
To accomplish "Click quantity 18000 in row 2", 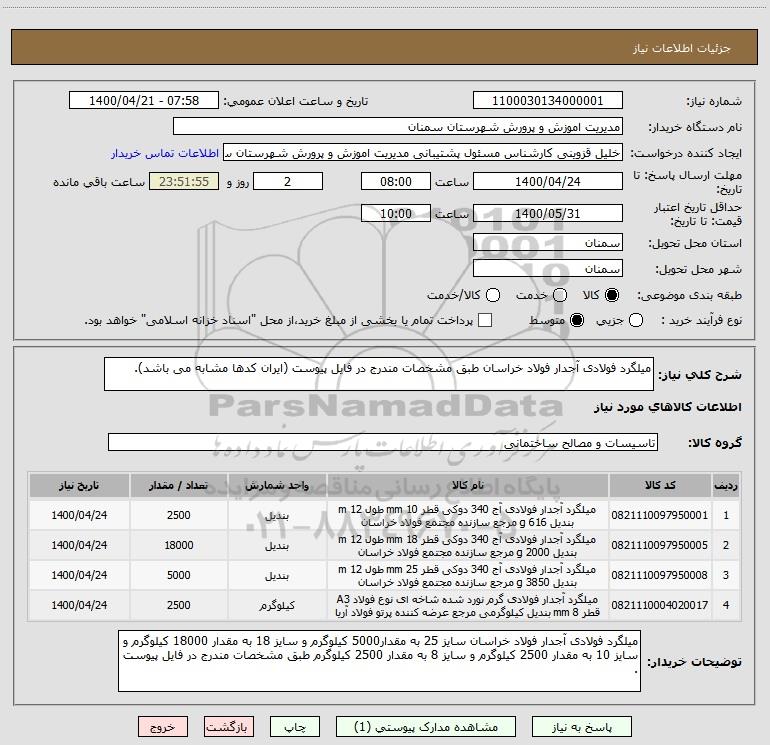I will (x=179, y=545).
